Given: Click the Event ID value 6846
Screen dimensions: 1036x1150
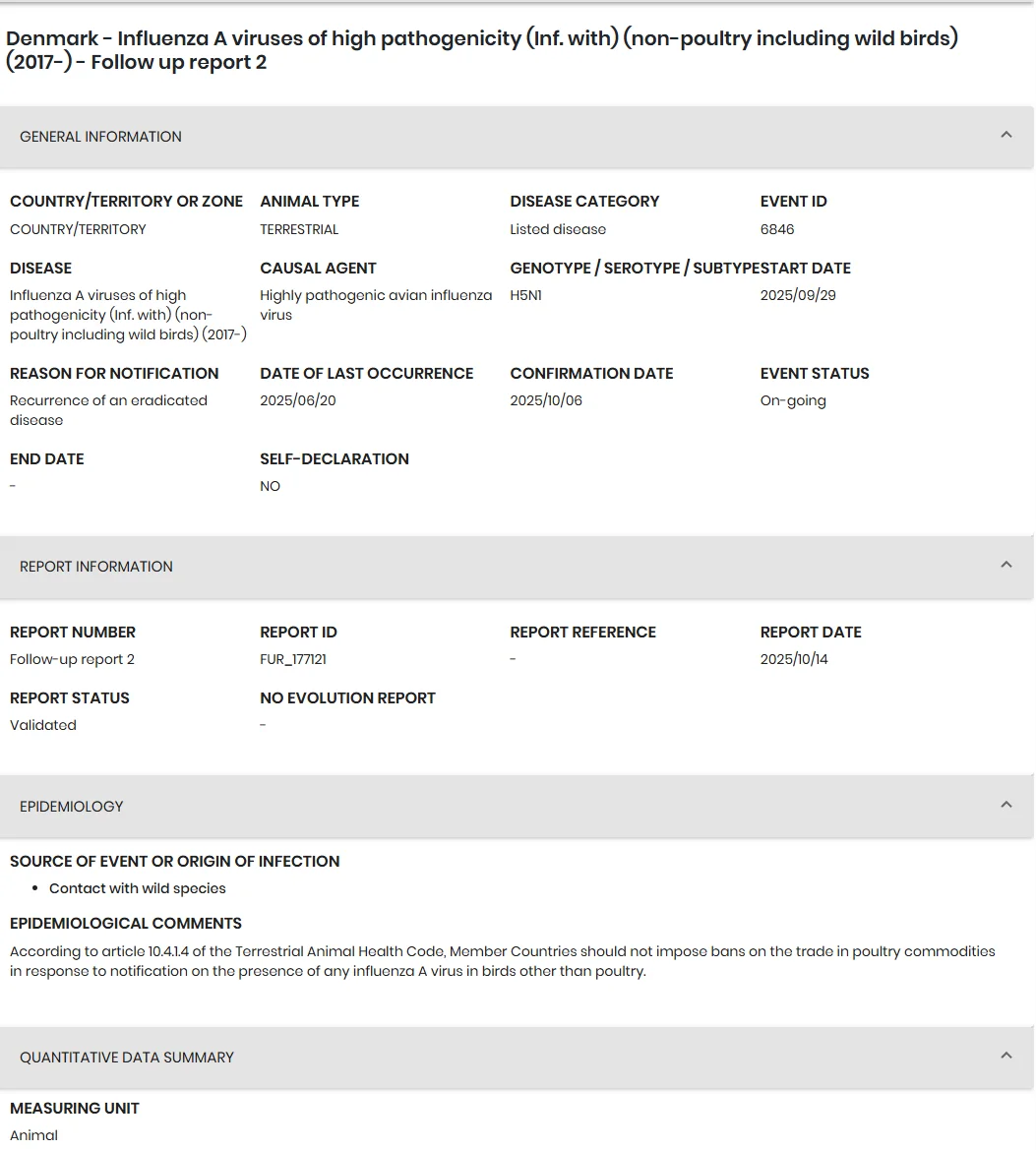Looking at the screenshot, I should 777,229.
